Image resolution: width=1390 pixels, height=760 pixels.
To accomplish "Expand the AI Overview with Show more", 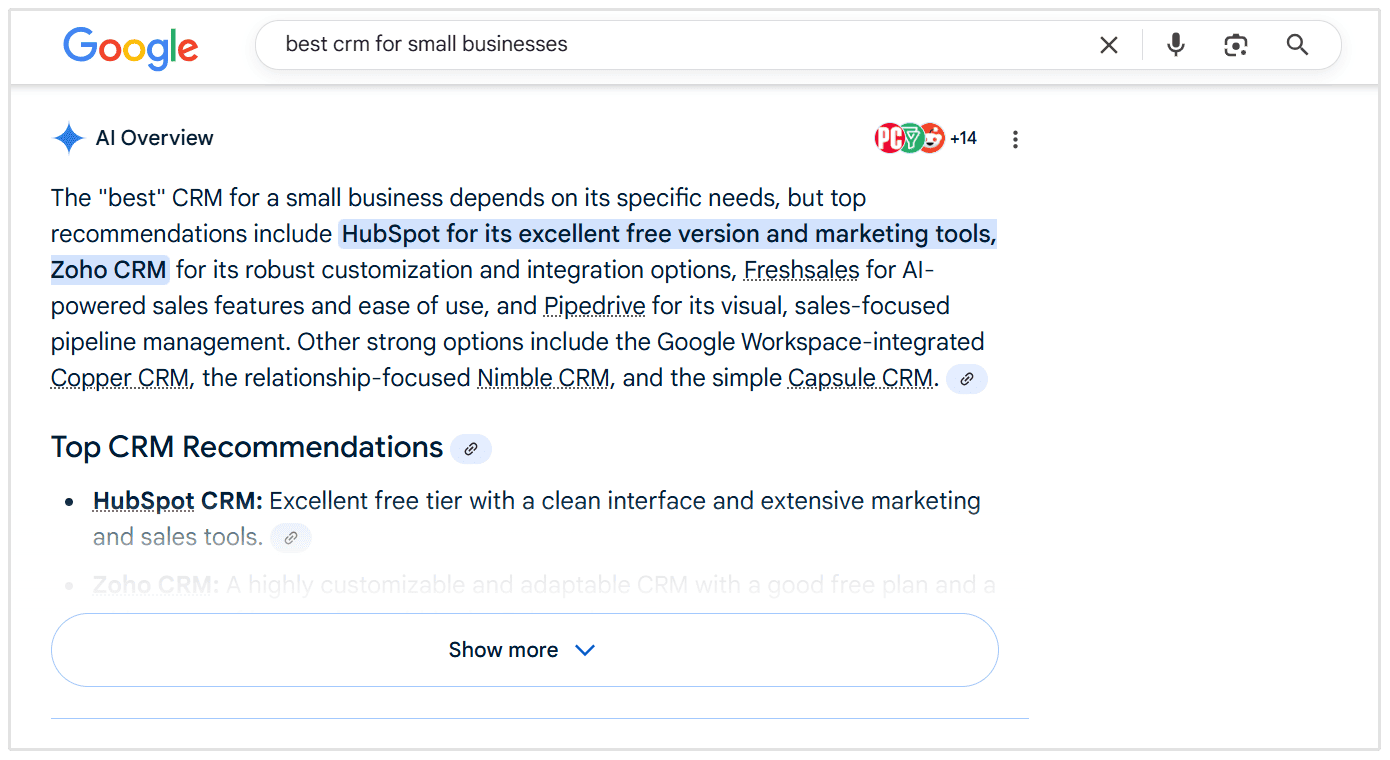I will 503,650.
